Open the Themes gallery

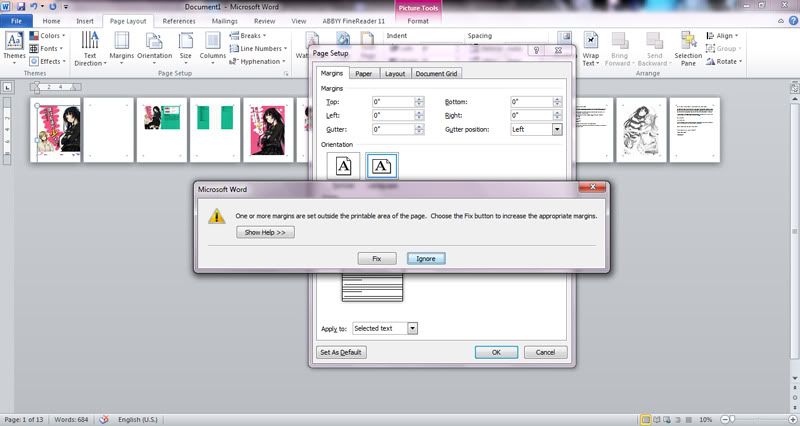point(14,47)
